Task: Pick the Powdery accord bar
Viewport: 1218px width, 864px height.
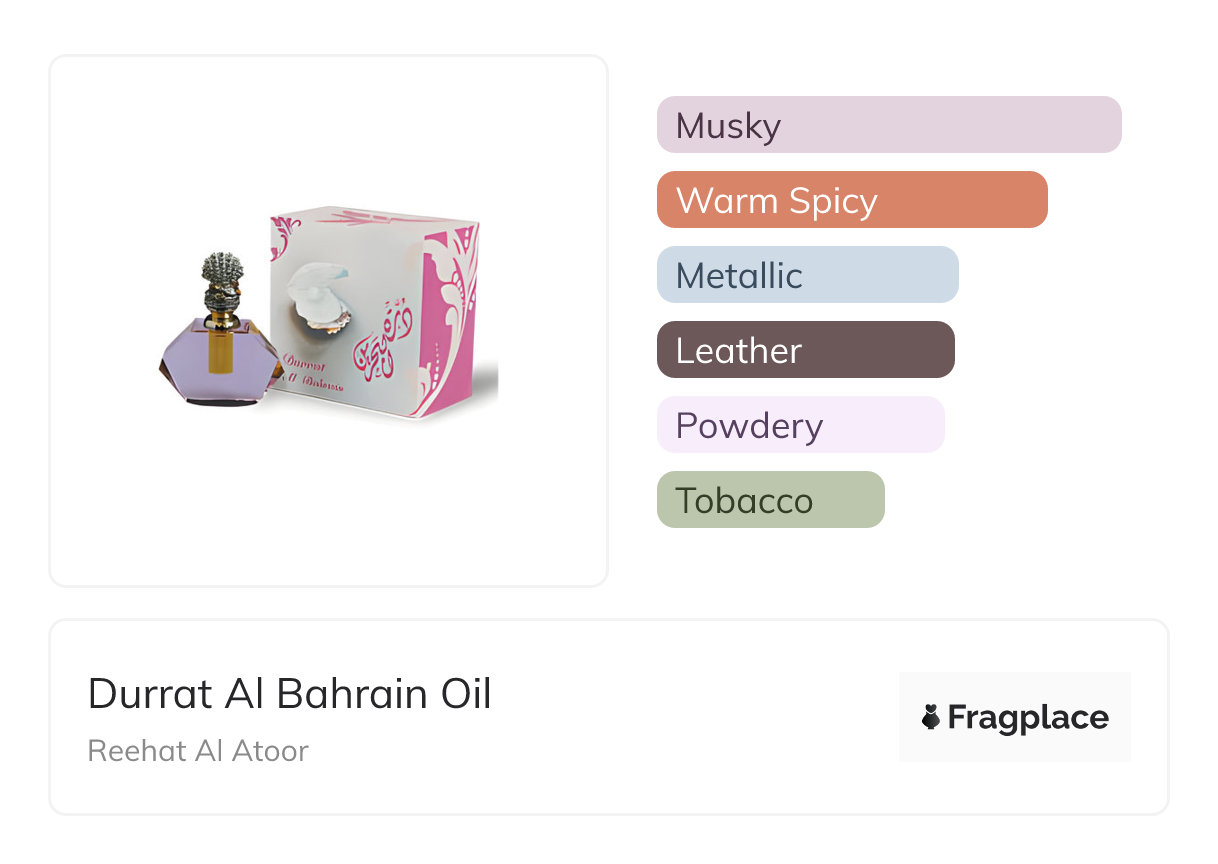Action: tap(800, 425)
